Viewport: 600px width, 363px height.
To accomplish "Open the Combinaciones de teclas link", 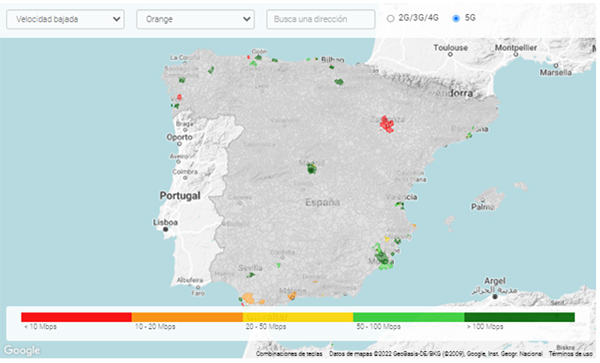I will pos(289,354).
